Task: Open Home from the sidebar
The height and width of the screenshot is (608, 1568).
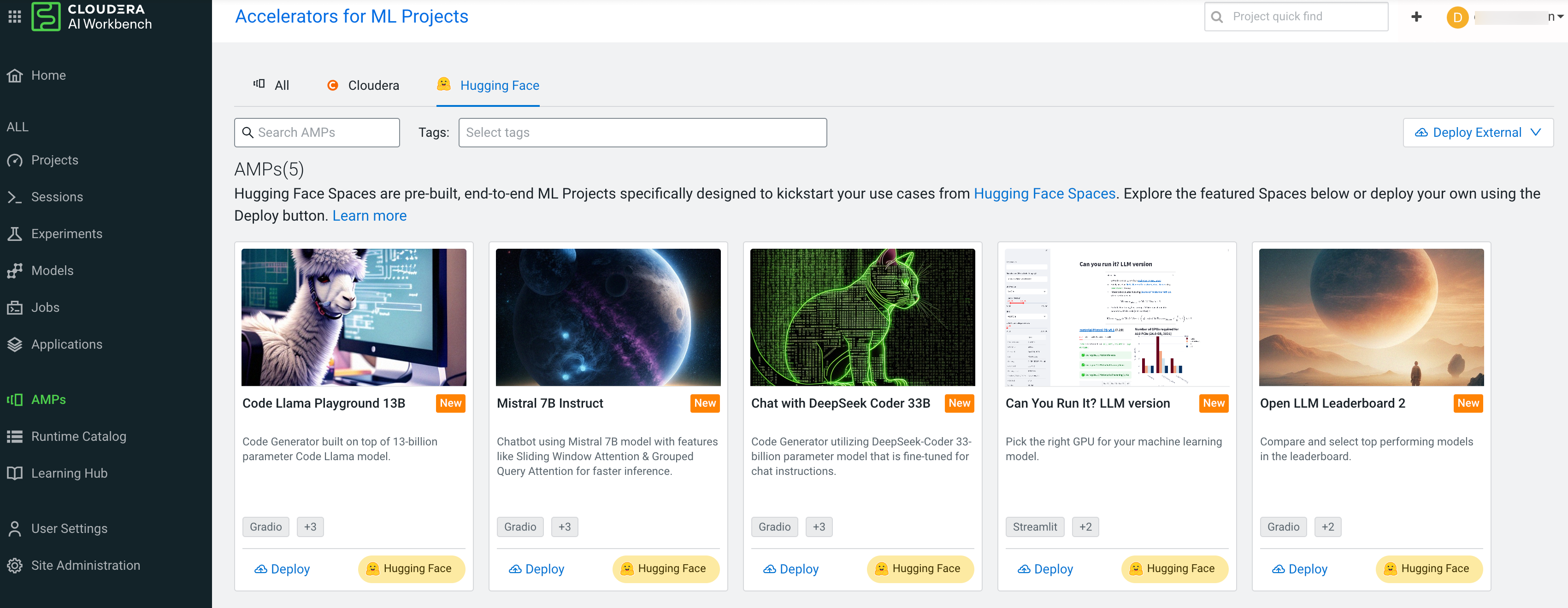Action: click(x=48, y=76)
